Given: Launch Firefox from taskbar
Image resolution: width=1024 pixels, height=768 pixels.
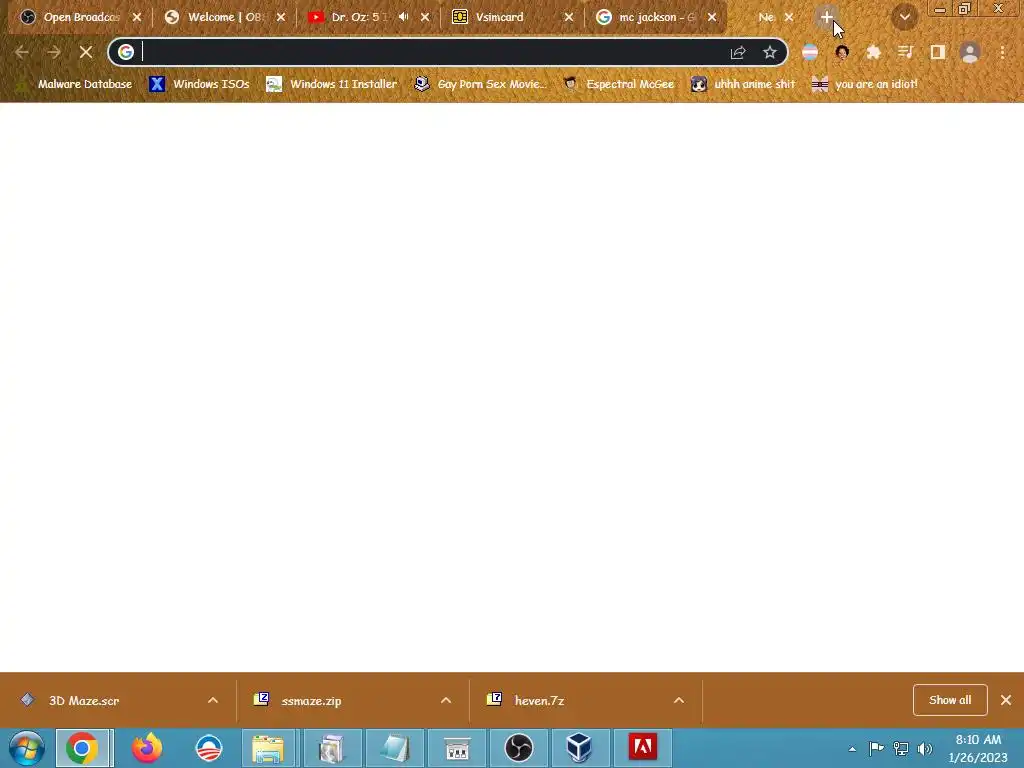Looking at the screenshot, I should click(x=147, y=748).
